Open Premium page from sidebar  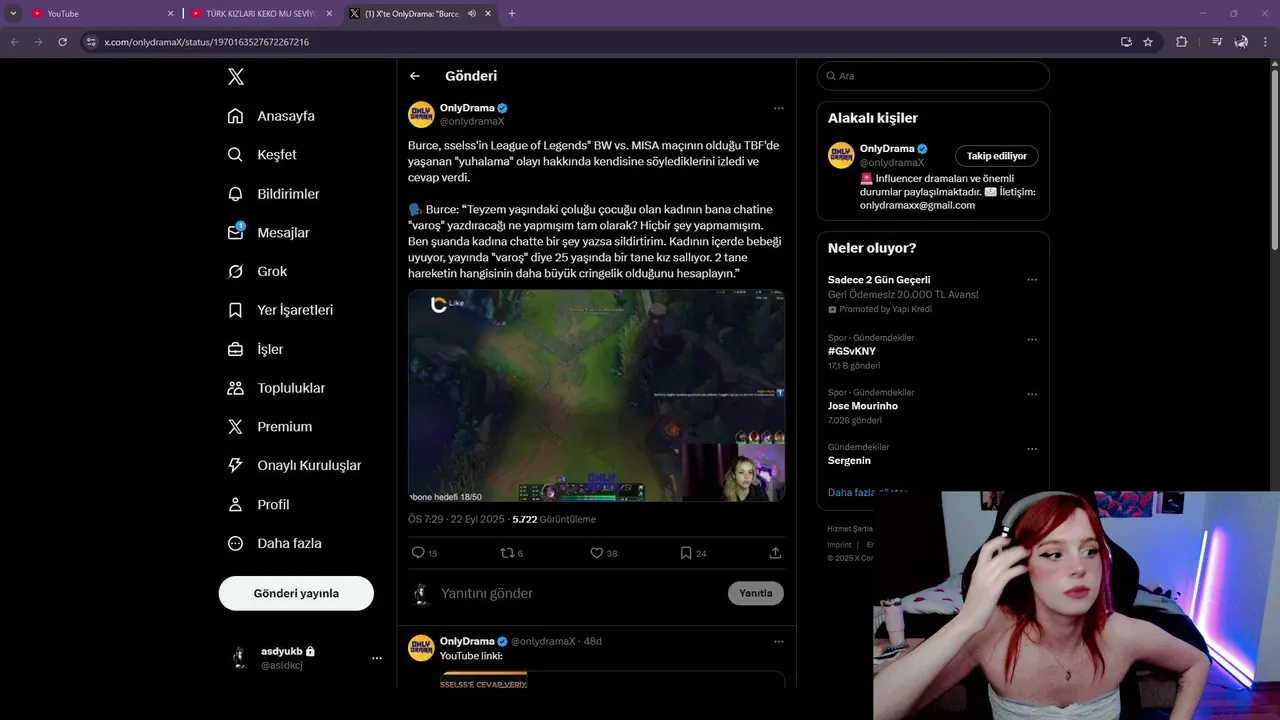click(x=269, y=427)
